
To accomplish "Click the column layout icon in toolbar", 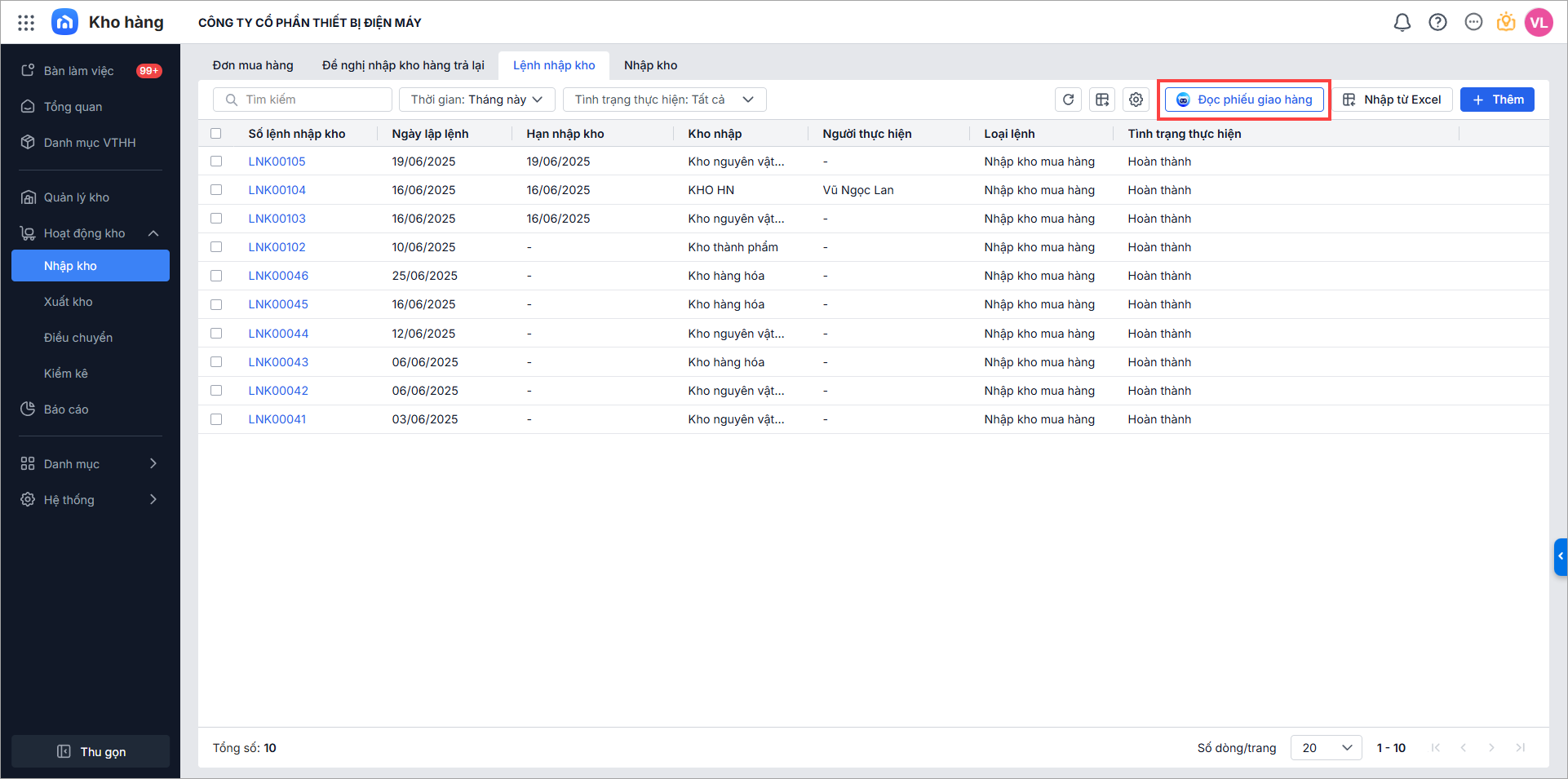I will coord(1102,100).
